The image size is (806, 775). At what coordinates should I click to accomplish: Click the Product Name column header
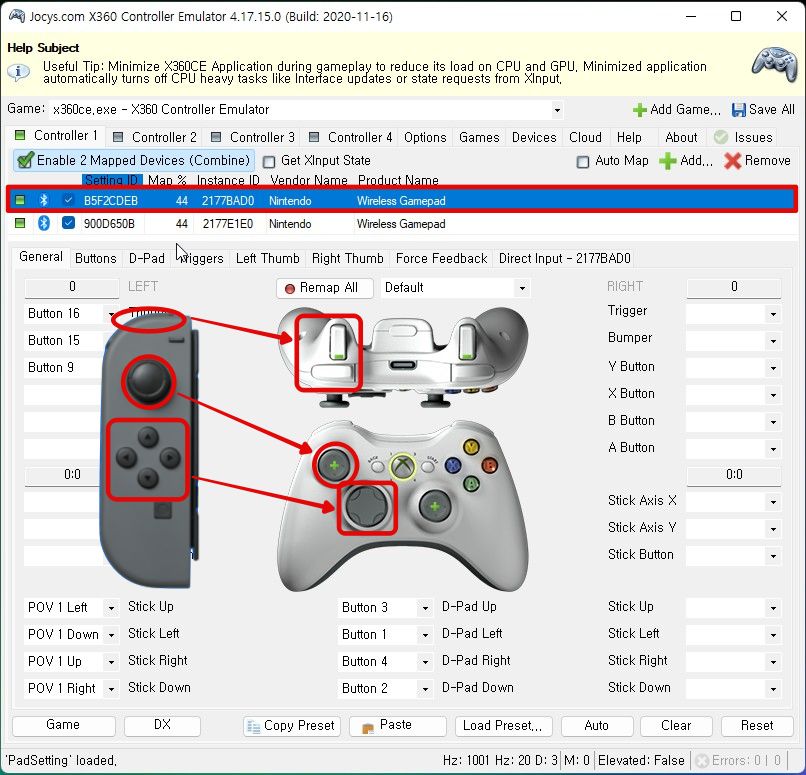[x=398, y=180]
